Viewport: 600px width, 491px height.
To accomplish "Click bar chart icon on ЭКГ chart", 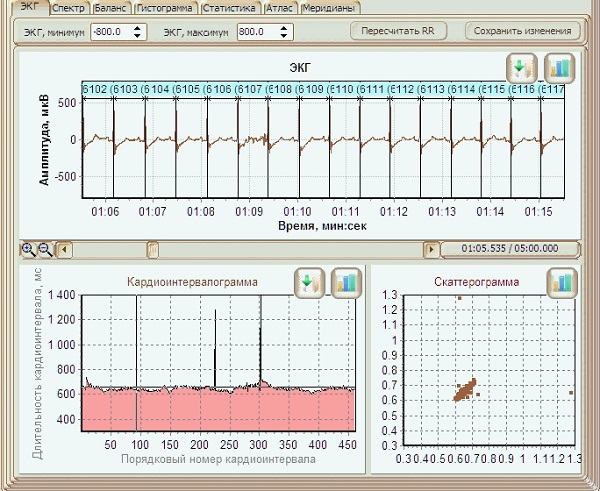I will point(560,68).
